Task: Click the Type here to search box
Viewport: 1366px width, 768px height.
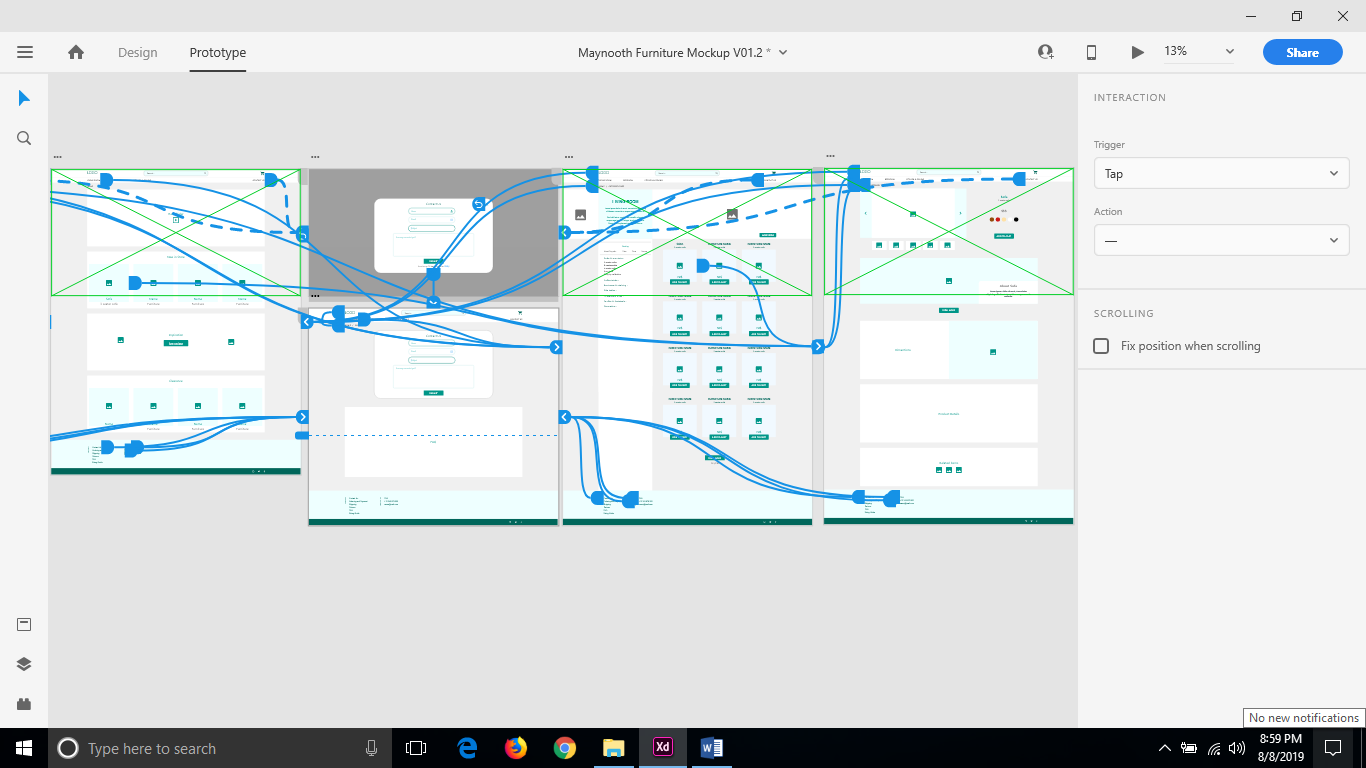Action: tap(219, 748)
